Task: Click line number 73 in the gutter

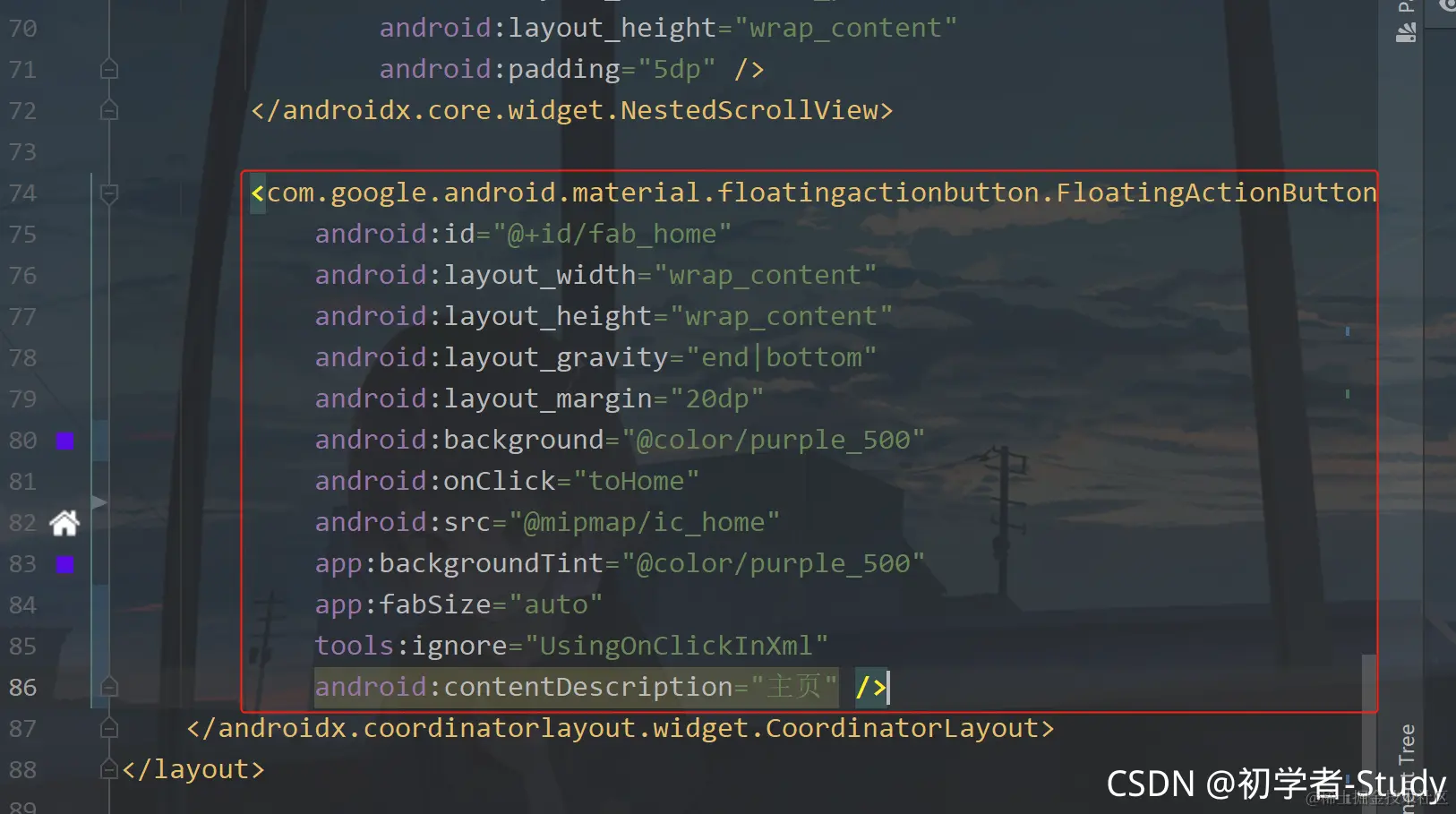Action: (x=23, y=152)
